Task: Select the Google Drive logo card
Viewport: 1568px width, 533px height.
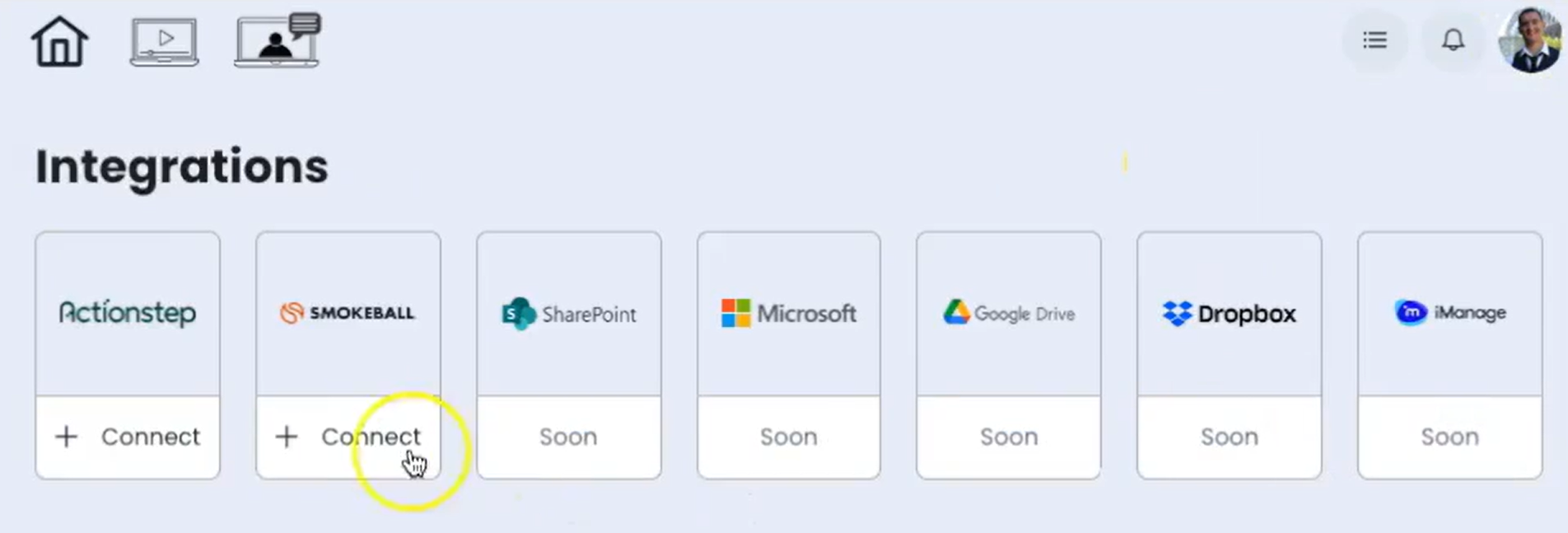Action: [1008, 313]
